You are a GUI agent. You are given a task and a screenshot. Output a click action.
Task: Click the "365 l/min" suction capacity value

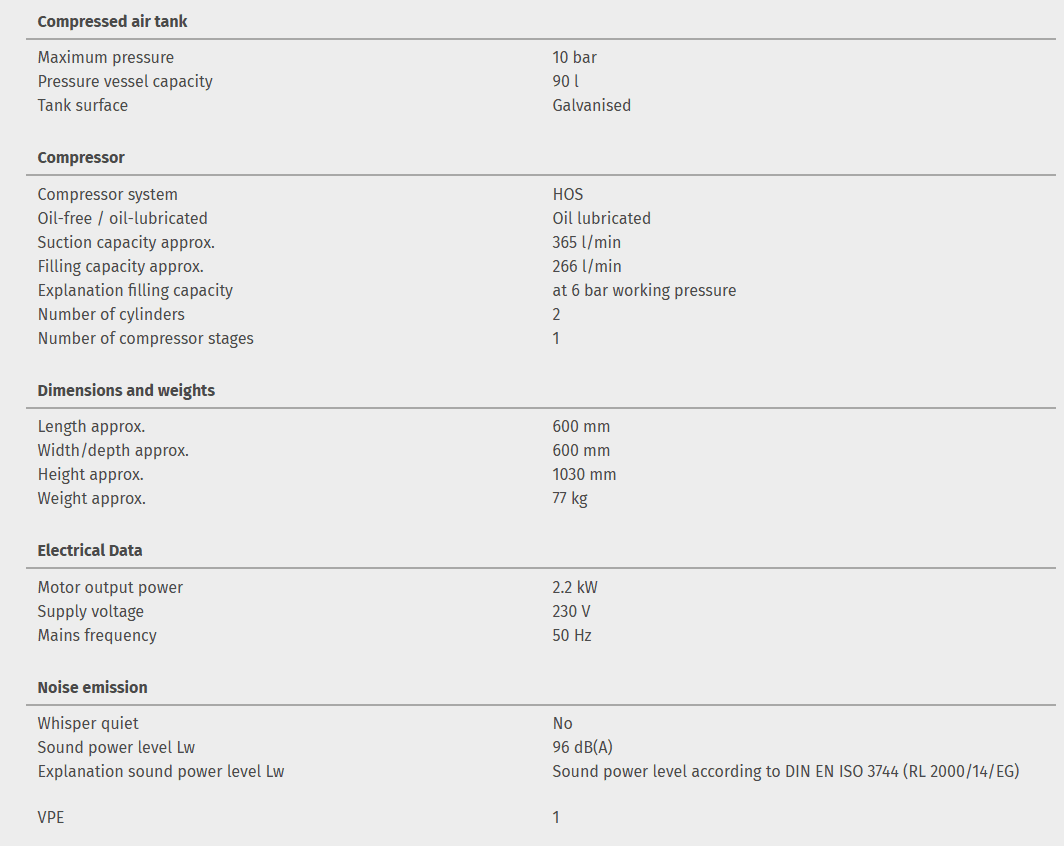click(x=586, y=242)
